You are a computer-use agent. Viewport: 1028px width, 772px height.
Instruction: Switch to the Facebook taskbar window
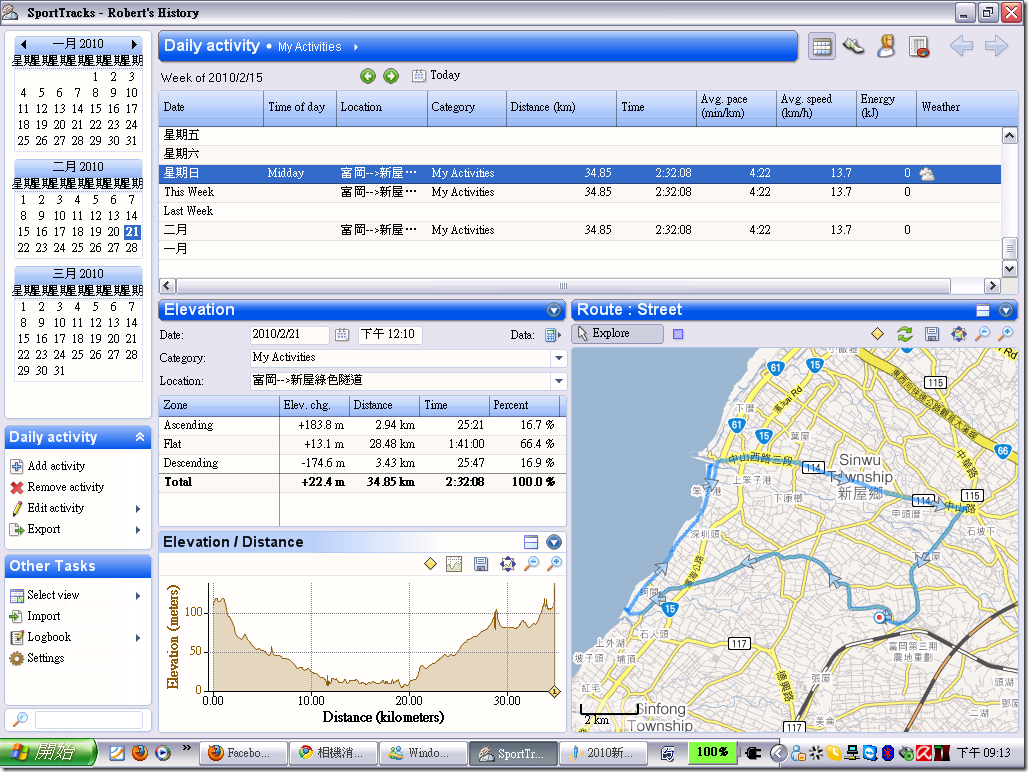point(243,753)
